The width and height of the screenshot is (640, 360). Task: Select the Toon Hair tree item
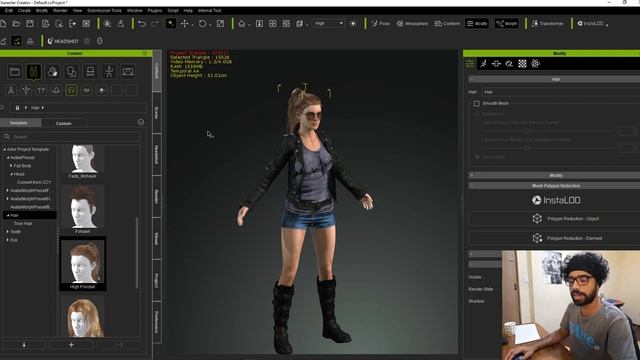click(x=23, y=223)
